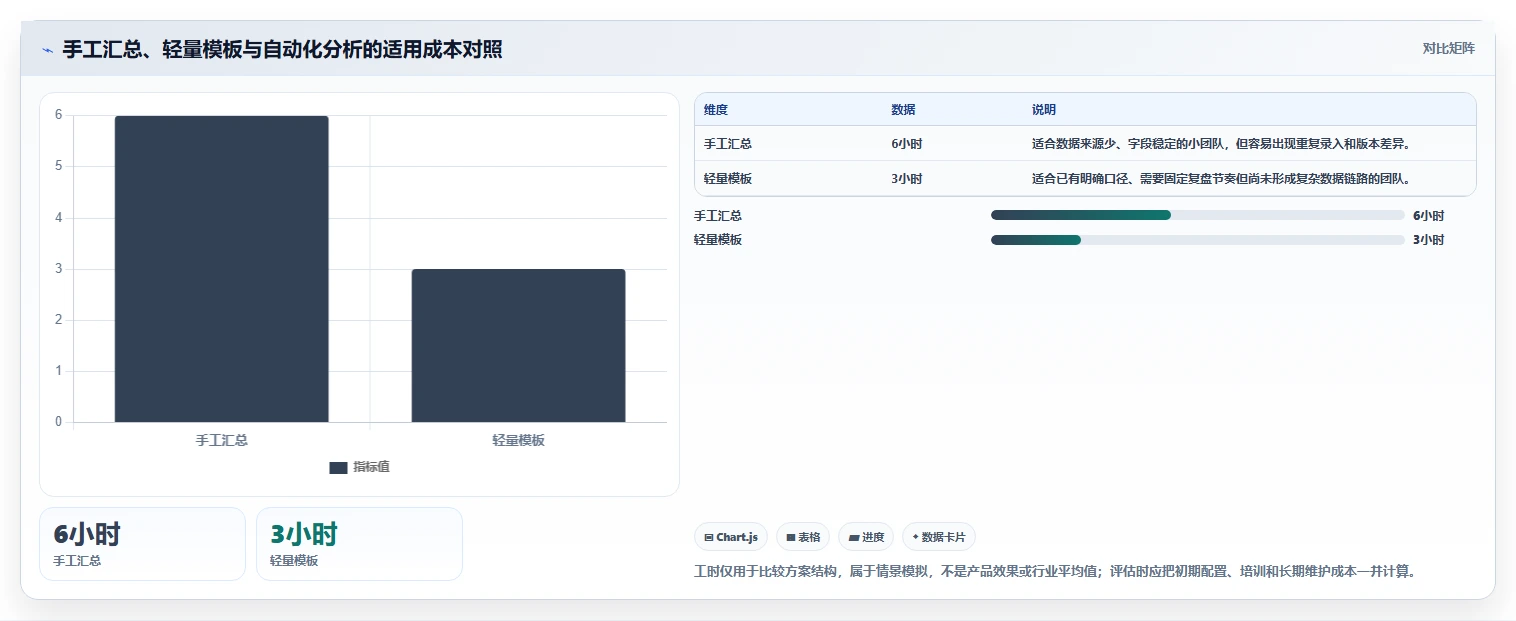
Task: Click the 6小时 value right of the progress bar
Action: pyautogui.click(x=1429, y=215)
